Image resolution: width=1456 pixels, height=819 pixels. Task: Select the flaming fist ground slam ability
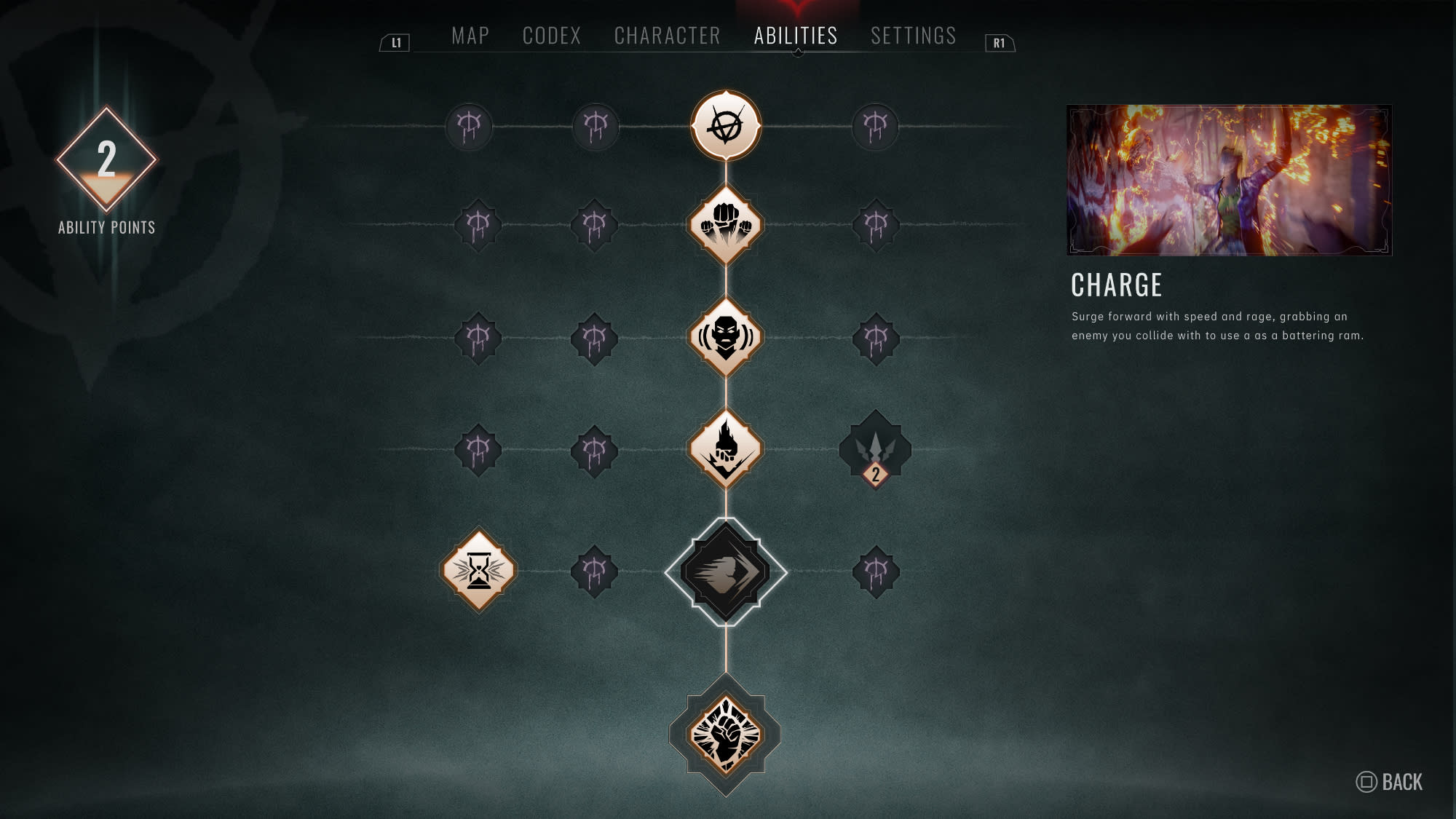pos(726,449)
